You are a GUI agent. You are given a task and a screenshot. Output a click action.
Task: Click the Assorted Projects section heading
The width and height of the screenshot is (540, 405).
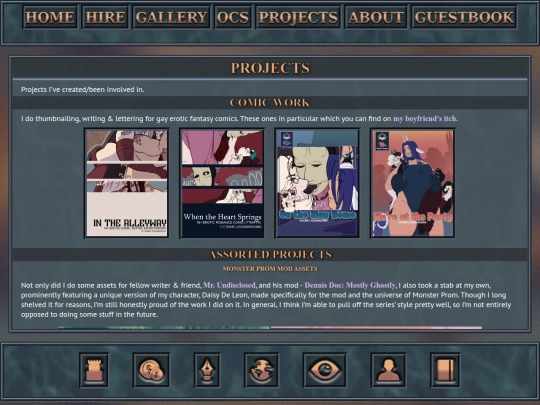[x=270, y=255]
